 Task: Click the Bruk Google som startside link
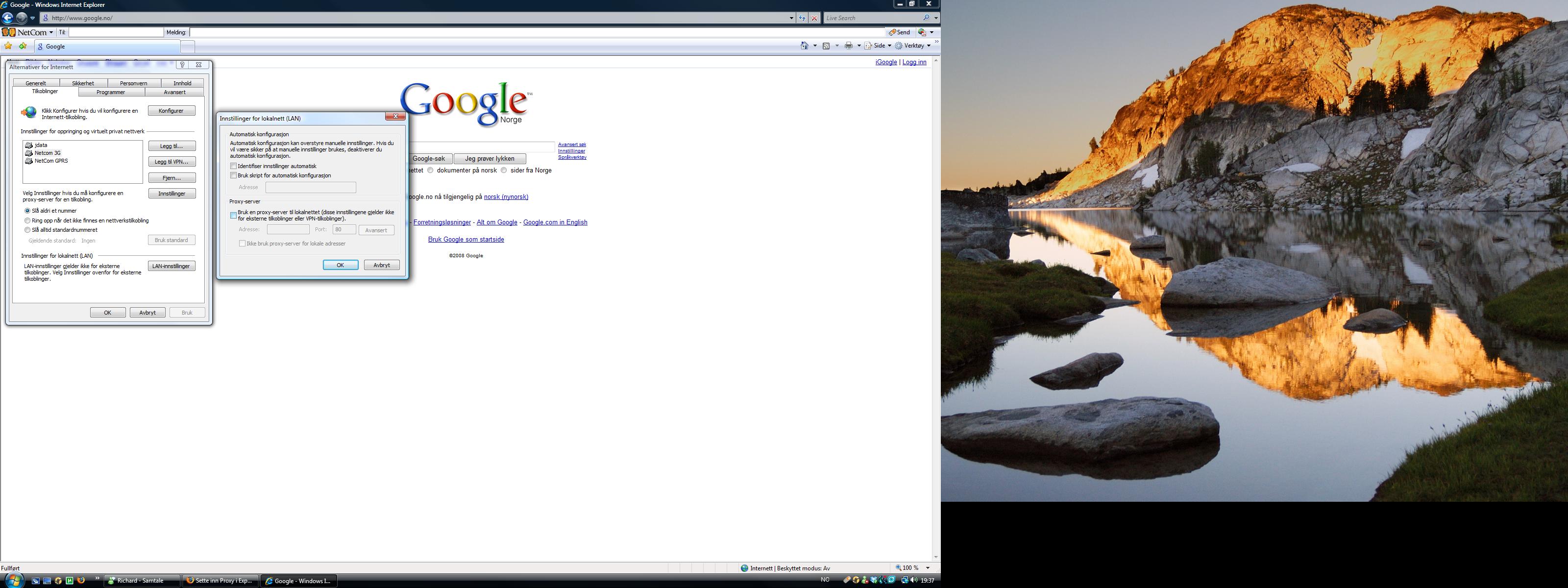click(x=466, y=239)
